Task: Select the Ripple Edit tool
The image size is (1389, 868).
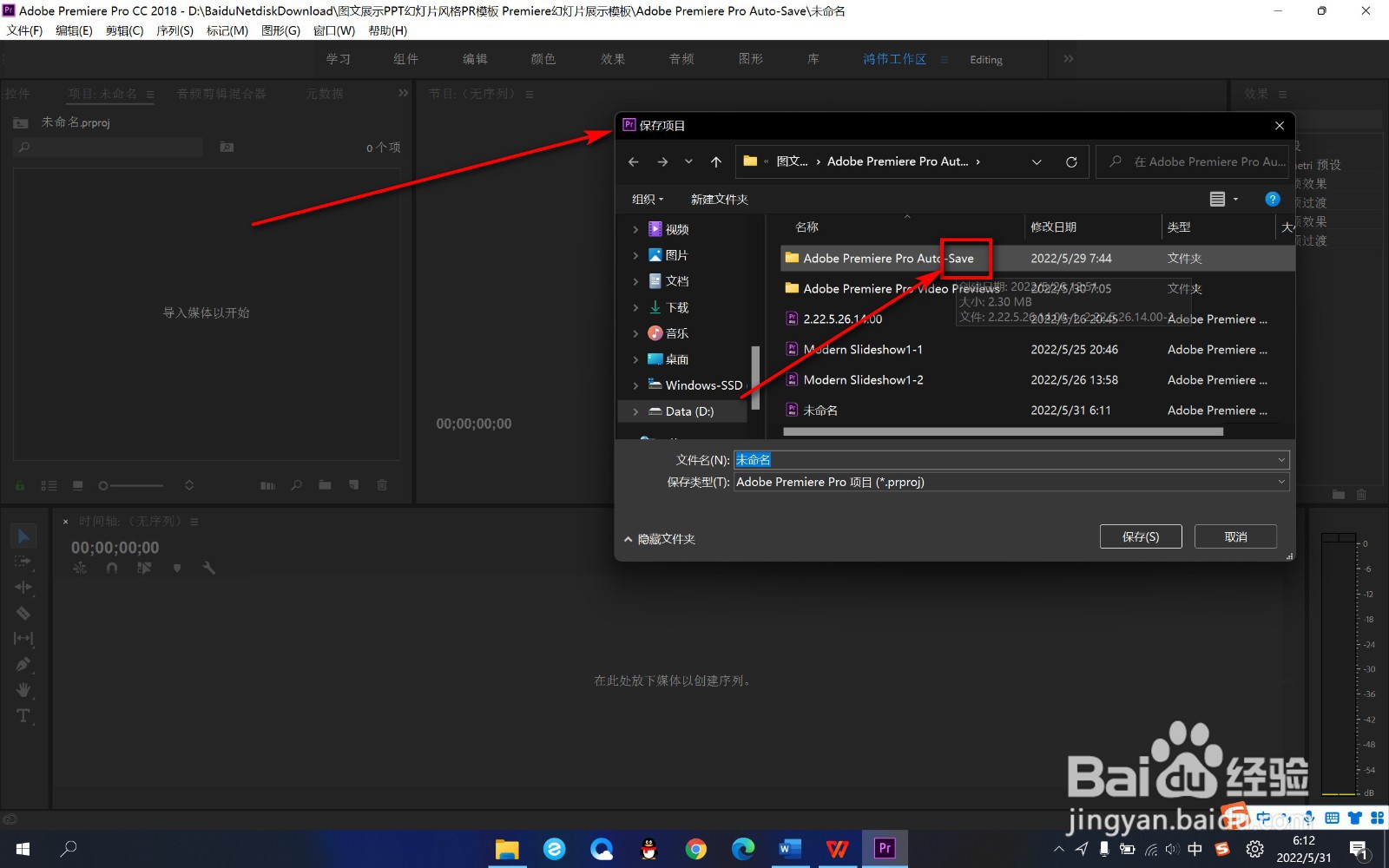Action: pos(23,588)
